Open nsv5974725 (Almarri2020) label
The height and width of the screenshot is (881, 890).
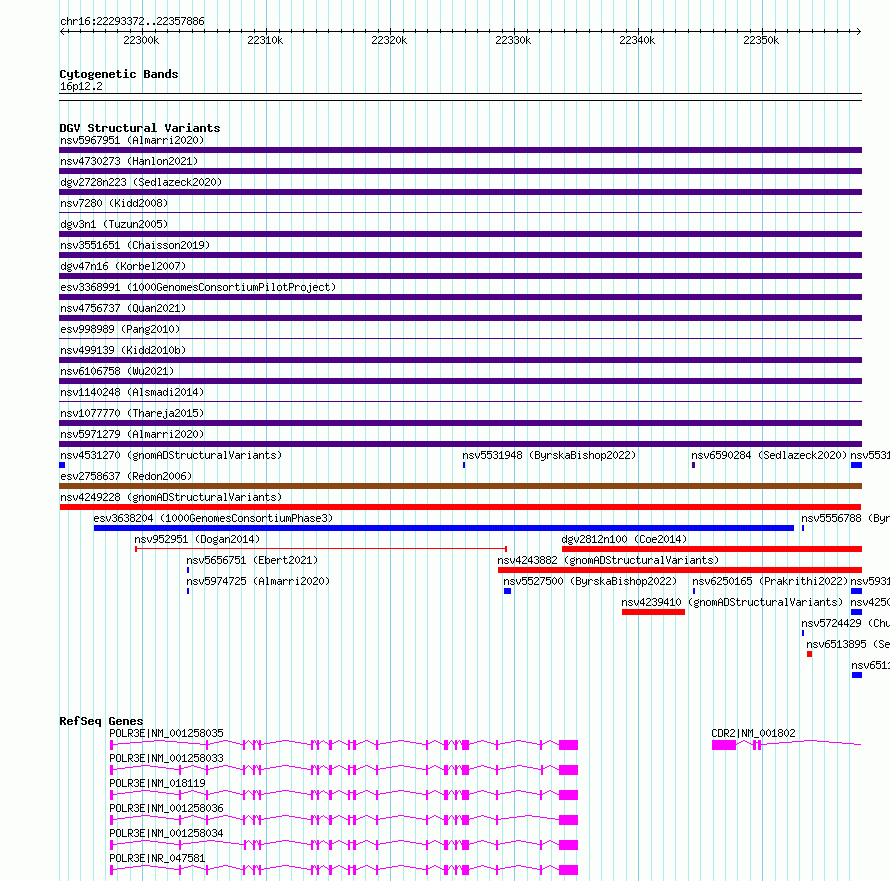(x=258, y=581)
